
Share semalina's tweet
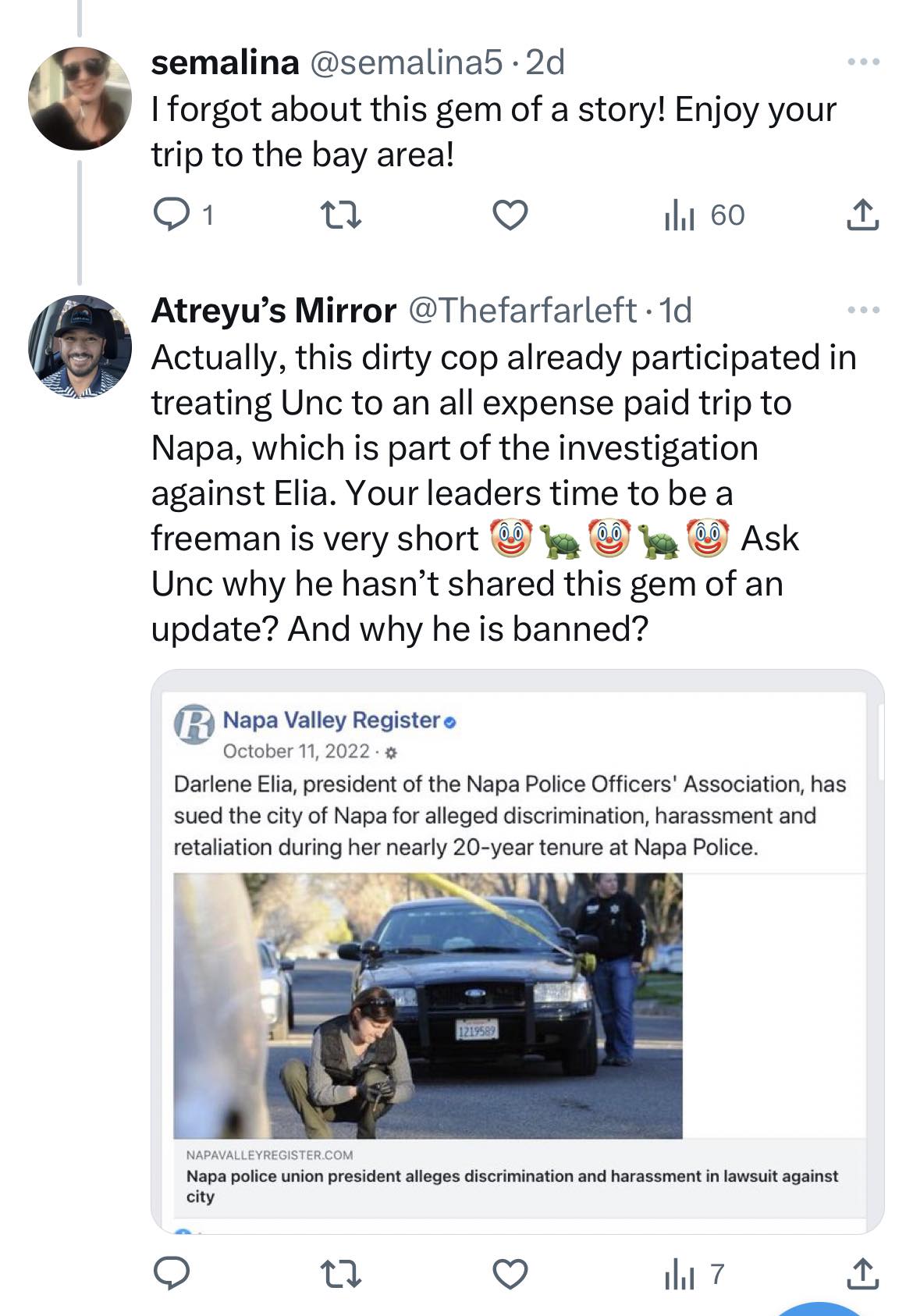pyautogui.click(x=862, y=215)
